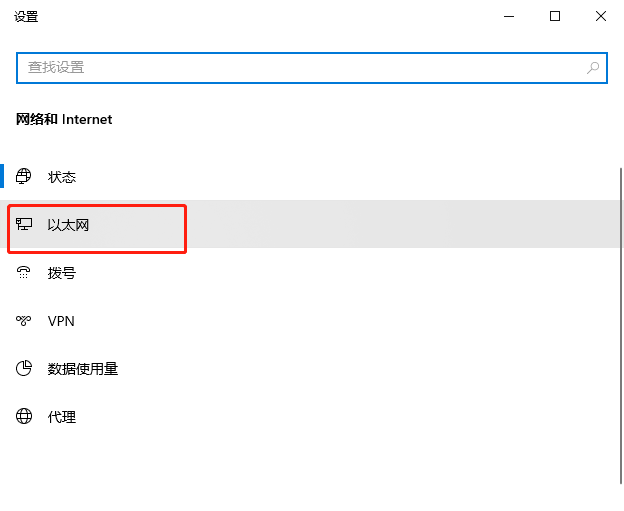The width and height of the screenshot is (624, 511).
Task: Show 数据使用量 settings
Action: (310, 369)
